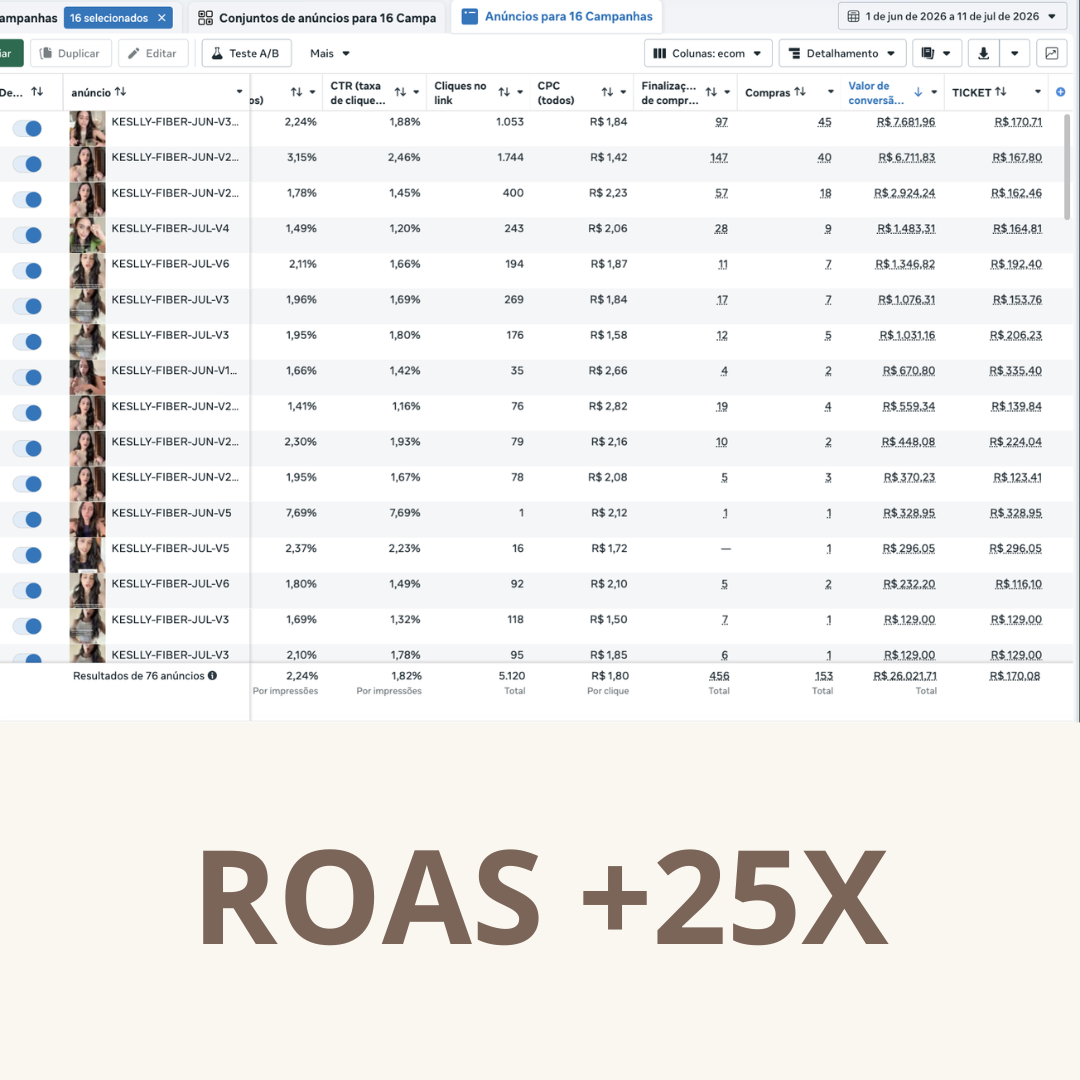
Task: Click CPC value R$ 2,82
Action: pyautogui.click(x=608, y=406)
